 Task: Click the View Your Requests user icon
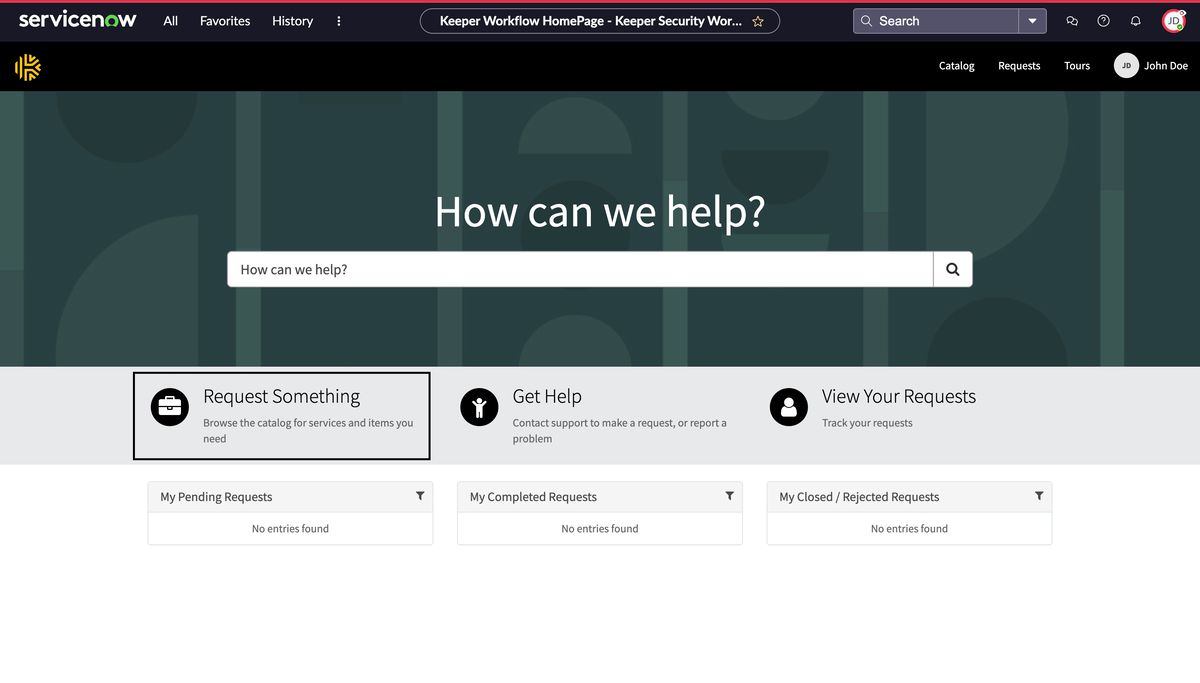tap(788, 407)
